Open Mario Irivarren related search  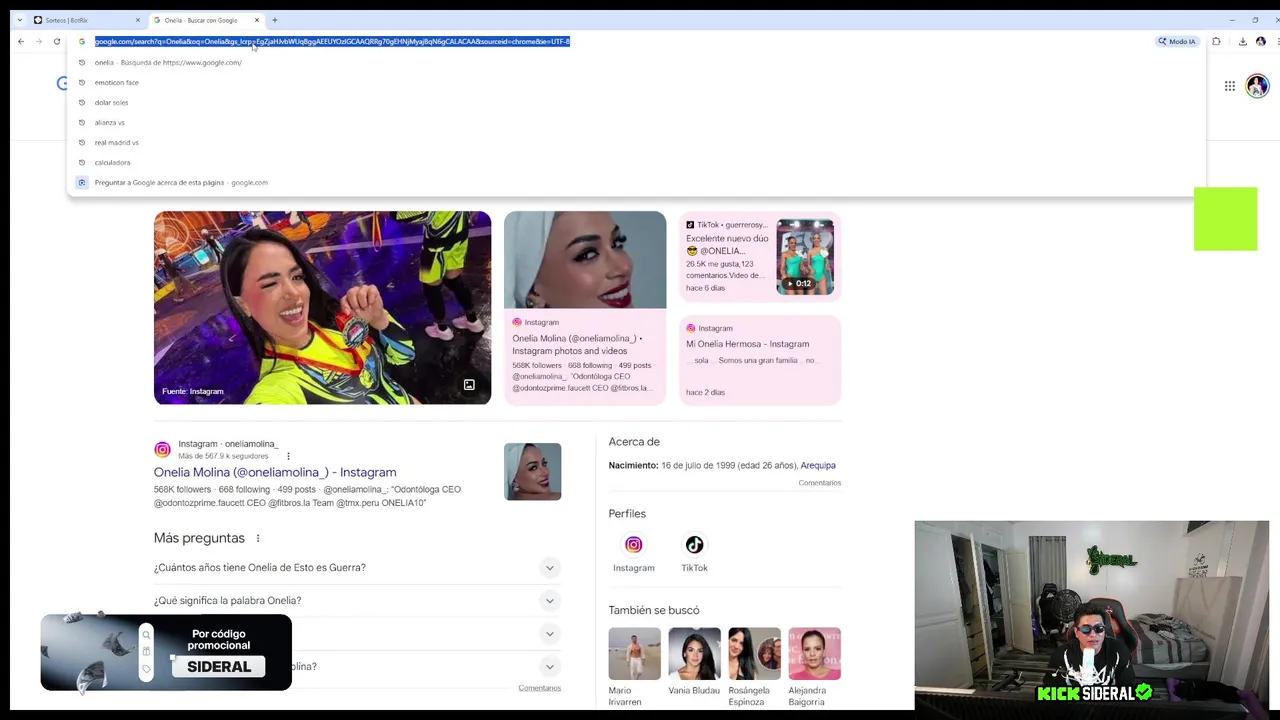point(634,667)
